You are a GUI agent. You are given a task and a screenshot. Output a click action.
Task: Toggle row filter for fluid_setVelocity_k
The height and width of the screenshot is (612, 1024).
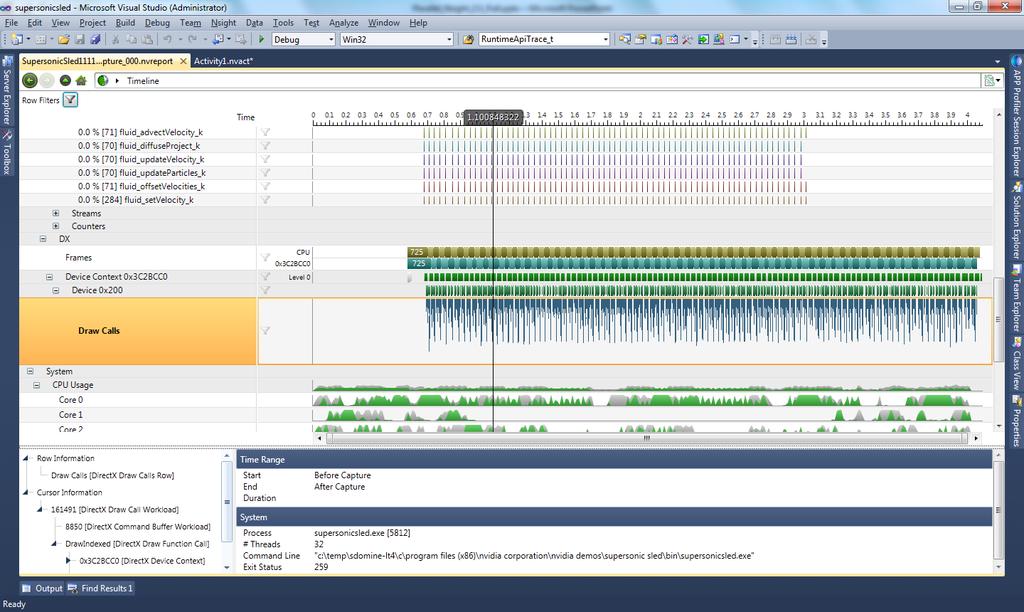click(x=265, y=200)
